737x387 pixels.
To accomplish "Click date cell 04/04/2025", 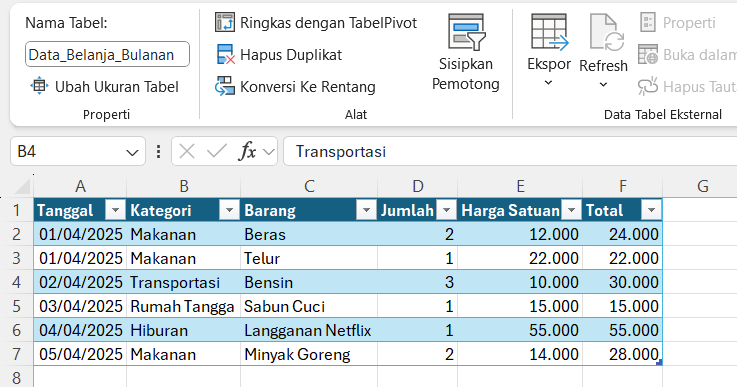I will pos(80,330).
